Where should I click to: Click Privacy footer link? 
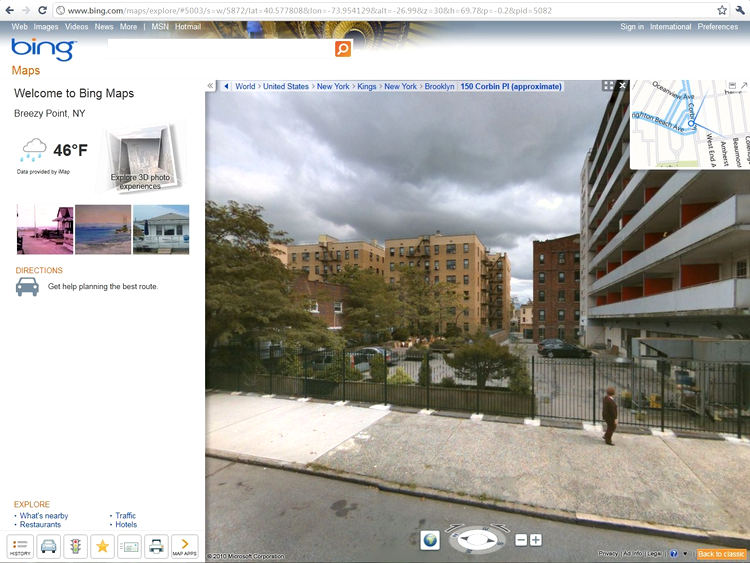[608, 553]
